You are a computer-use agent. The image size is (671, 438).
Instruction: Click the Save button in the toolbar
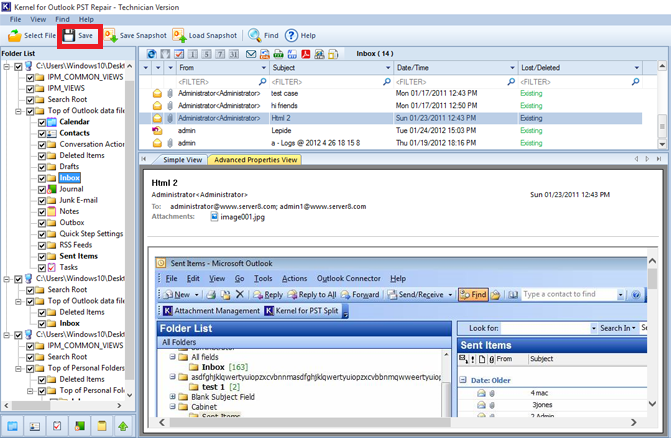click(78, 36)
